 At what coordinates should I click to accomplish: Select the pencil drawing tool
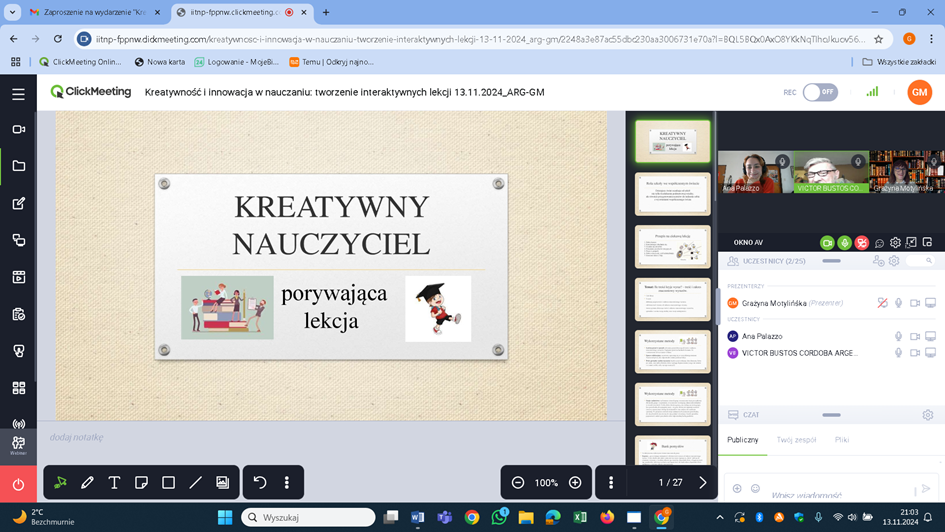(x=87, y=483)
